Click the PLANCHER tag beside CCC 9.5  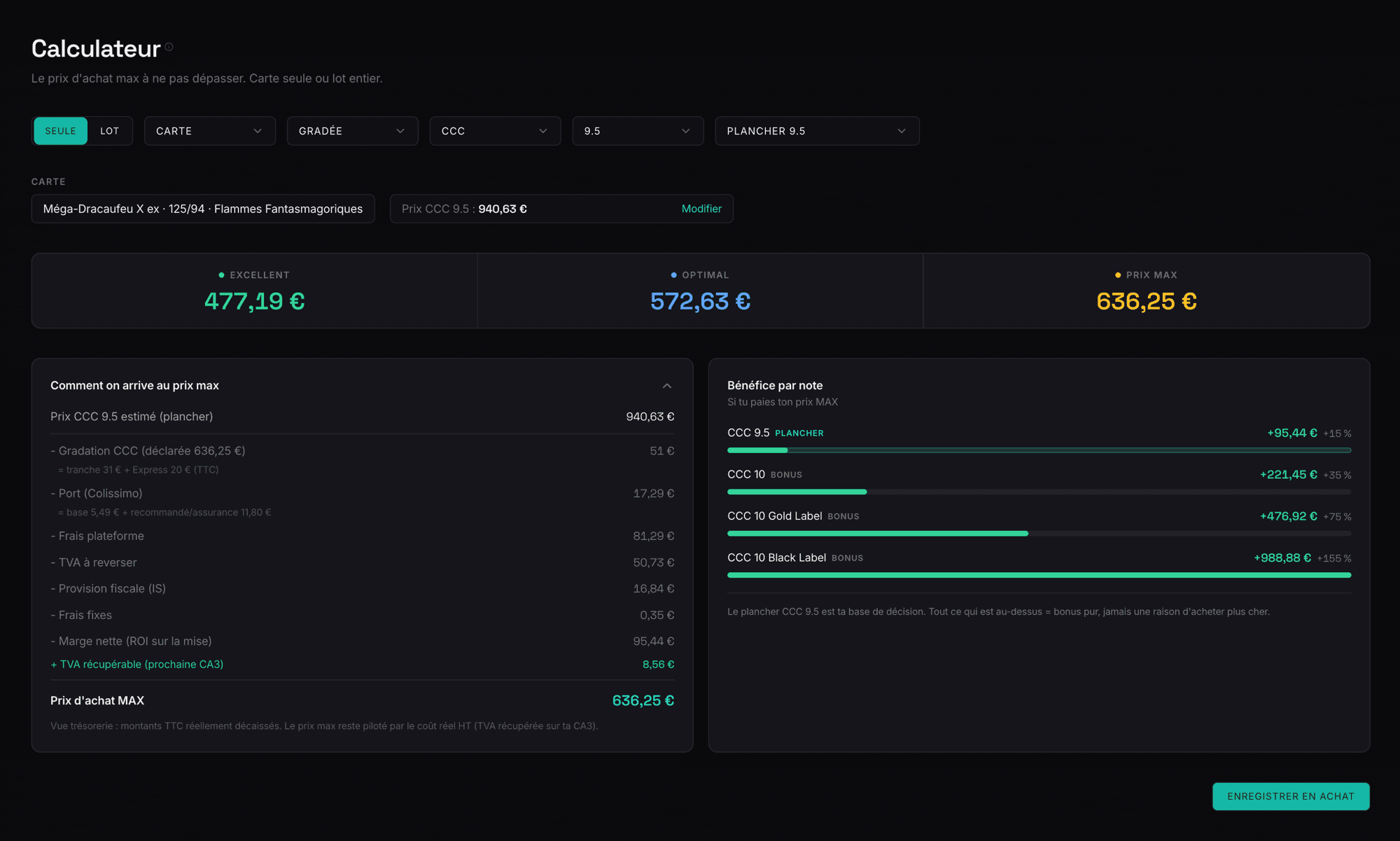point(799,433)
